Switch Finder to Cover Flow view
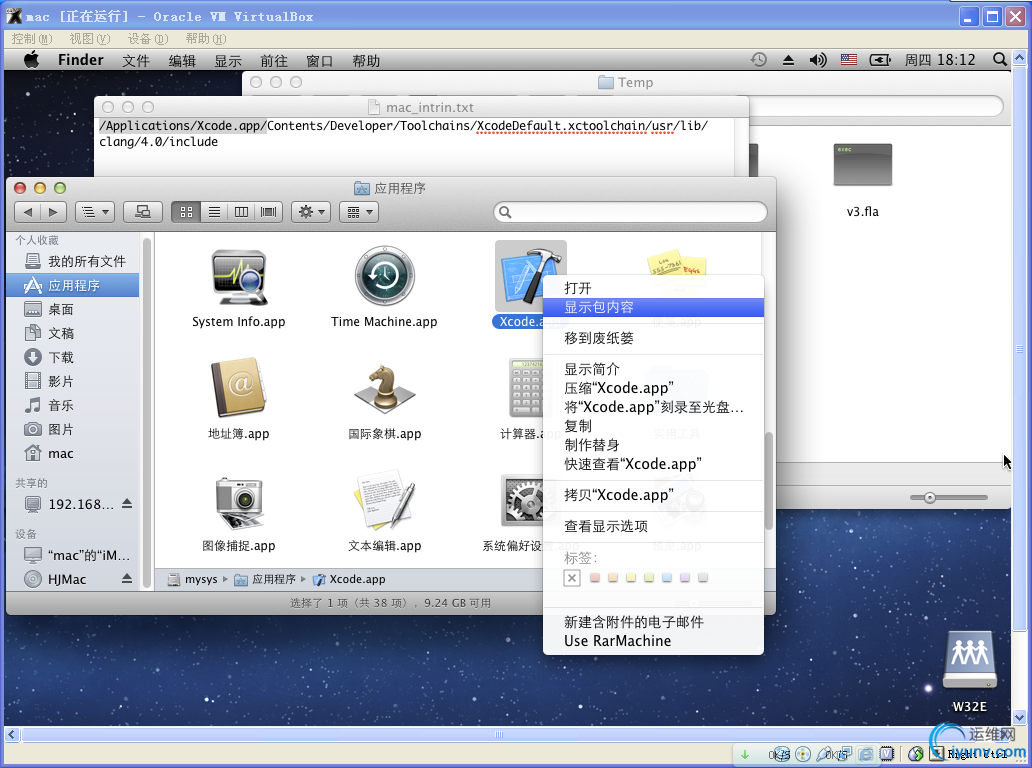This screenshot has height=768, width=1032. pos(269,212)
